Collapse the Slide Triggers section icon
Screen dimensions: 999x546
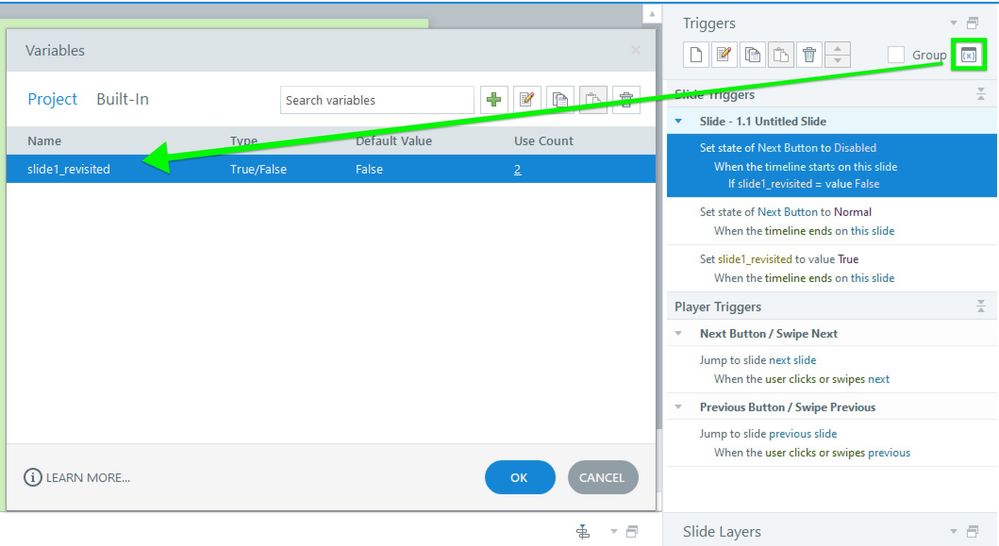click(x=981, y=94)
